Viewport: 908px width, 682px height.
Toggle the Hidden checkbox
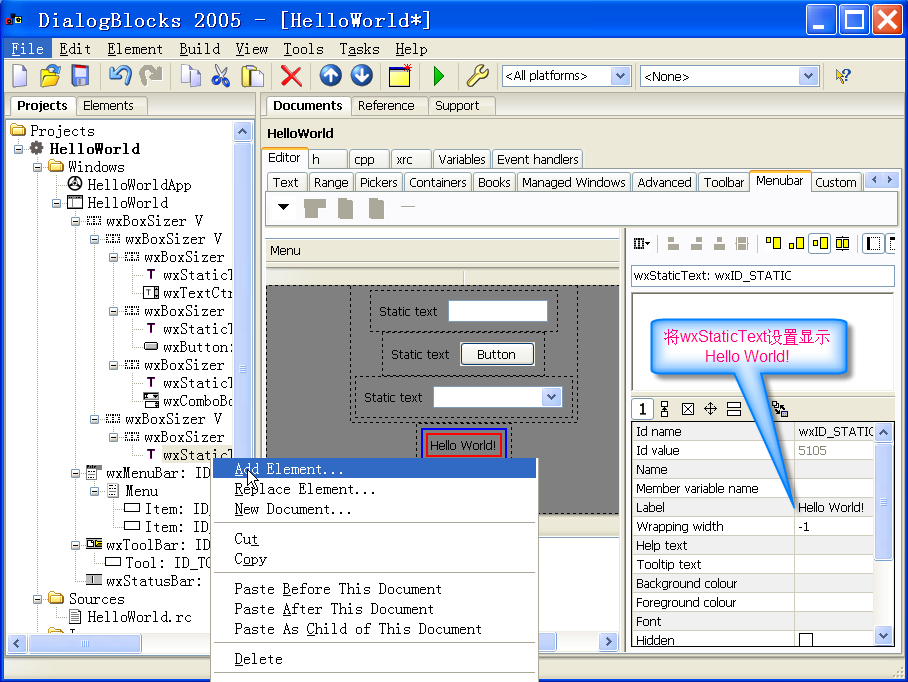[806, 640]
